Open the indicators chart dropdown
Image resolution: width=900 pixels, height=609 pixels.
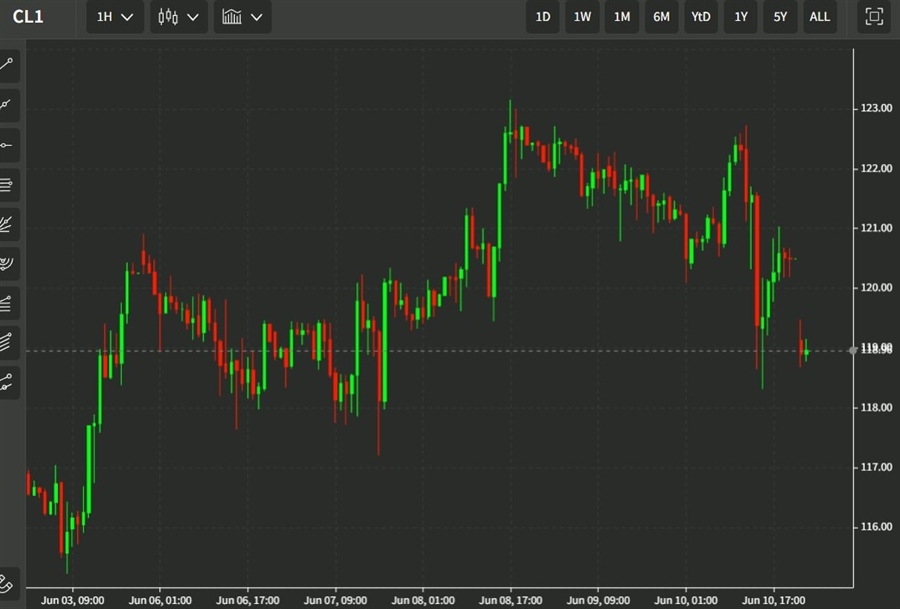click(243, 17)
